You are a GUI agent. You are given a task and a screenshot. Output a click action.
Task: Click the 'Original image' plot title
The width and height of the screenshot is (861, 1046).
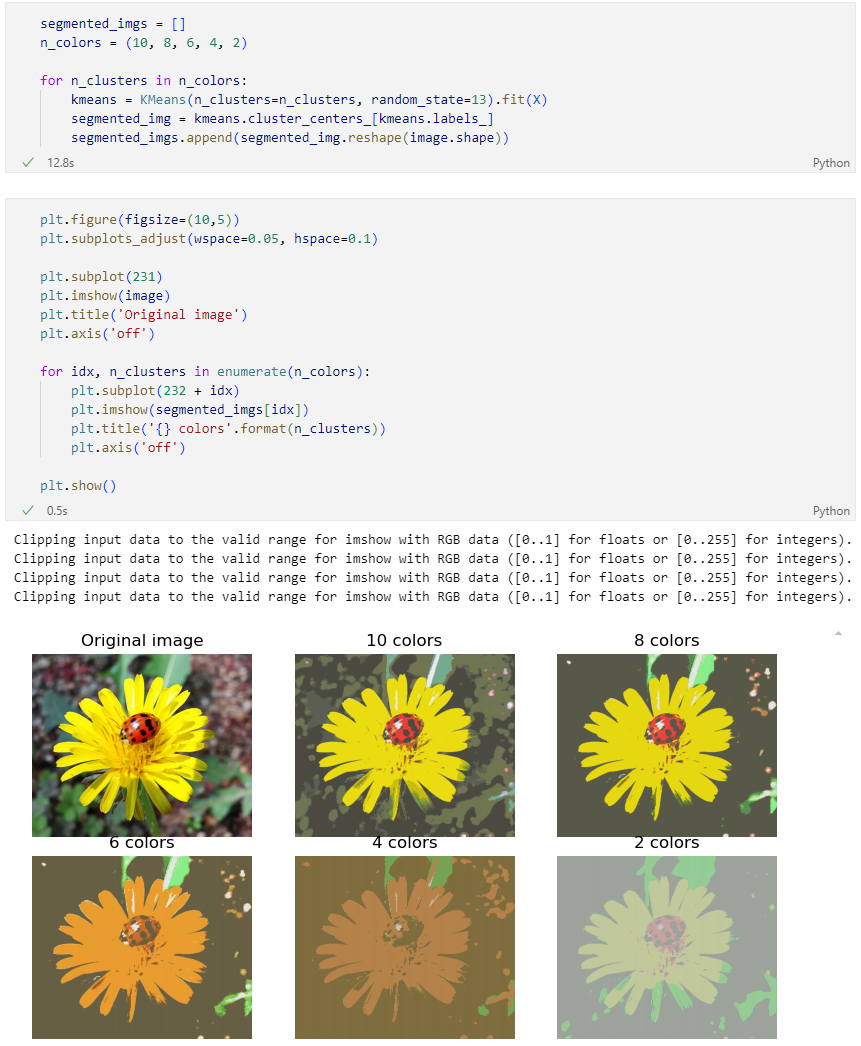click(142, 640)
